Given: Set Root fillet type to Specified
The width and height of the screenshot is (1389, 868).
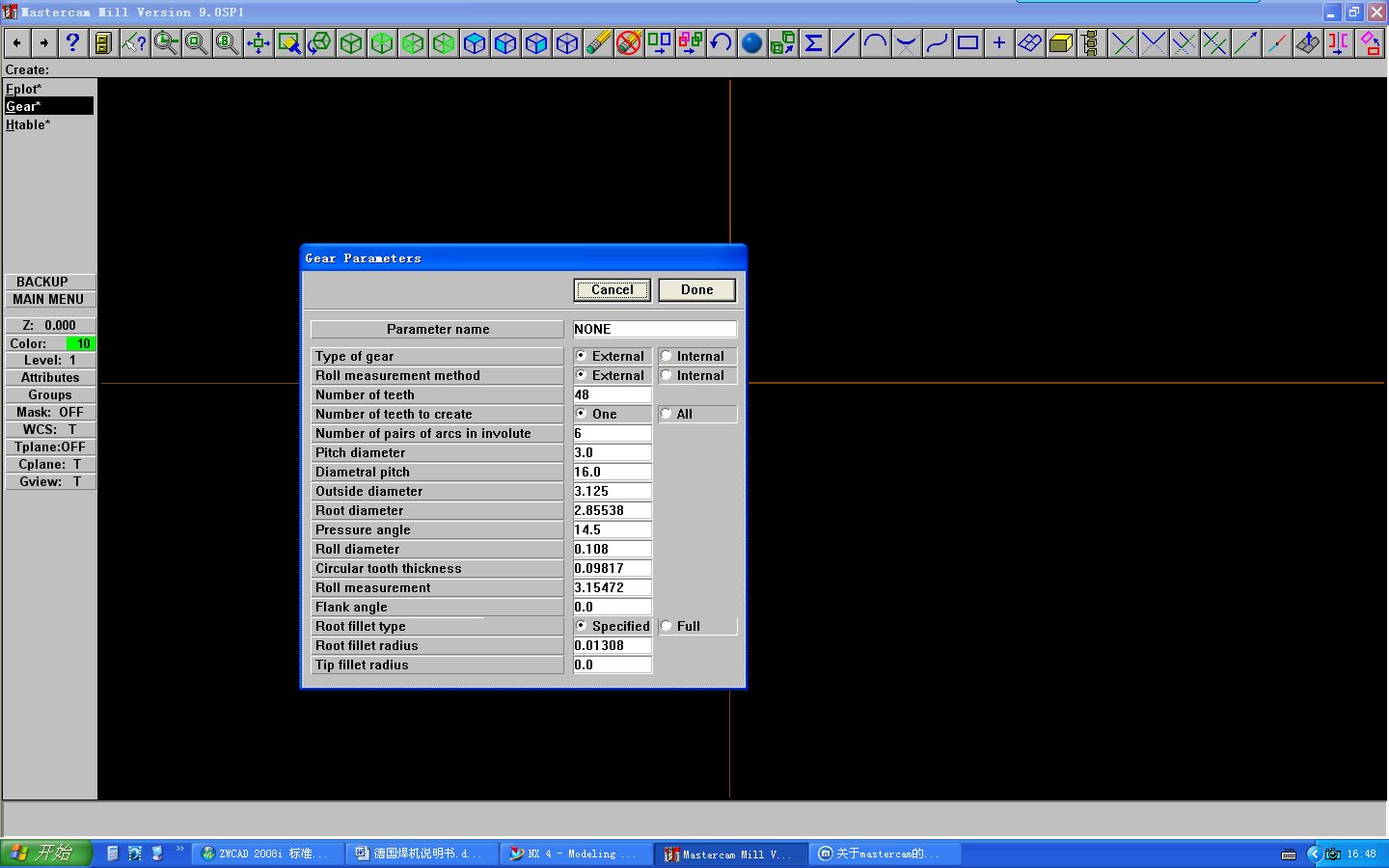Looking at the screenshot, I should tap(581, 626).
